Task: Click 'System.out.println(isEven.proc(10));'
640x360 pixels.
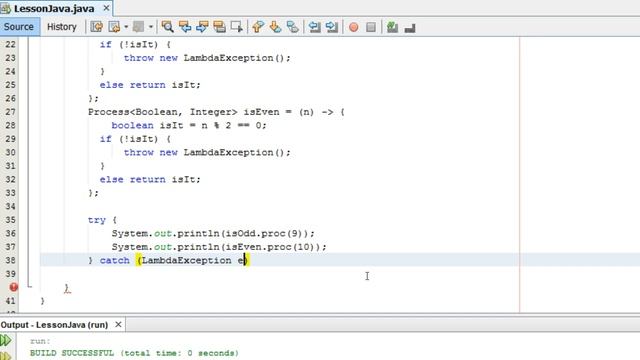Action: pyautogui.click(x=219, y=247)
